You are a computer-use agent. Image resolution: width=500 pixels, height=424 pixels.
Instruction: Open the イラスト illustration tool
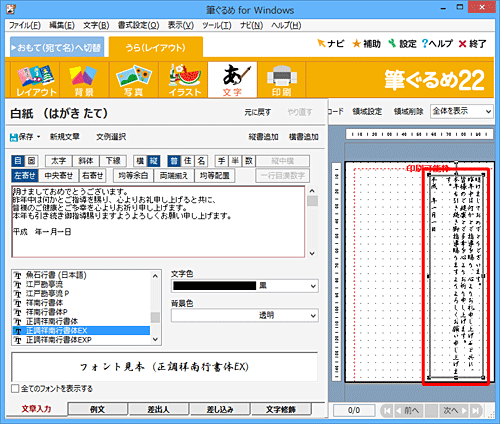pos(183,80)
